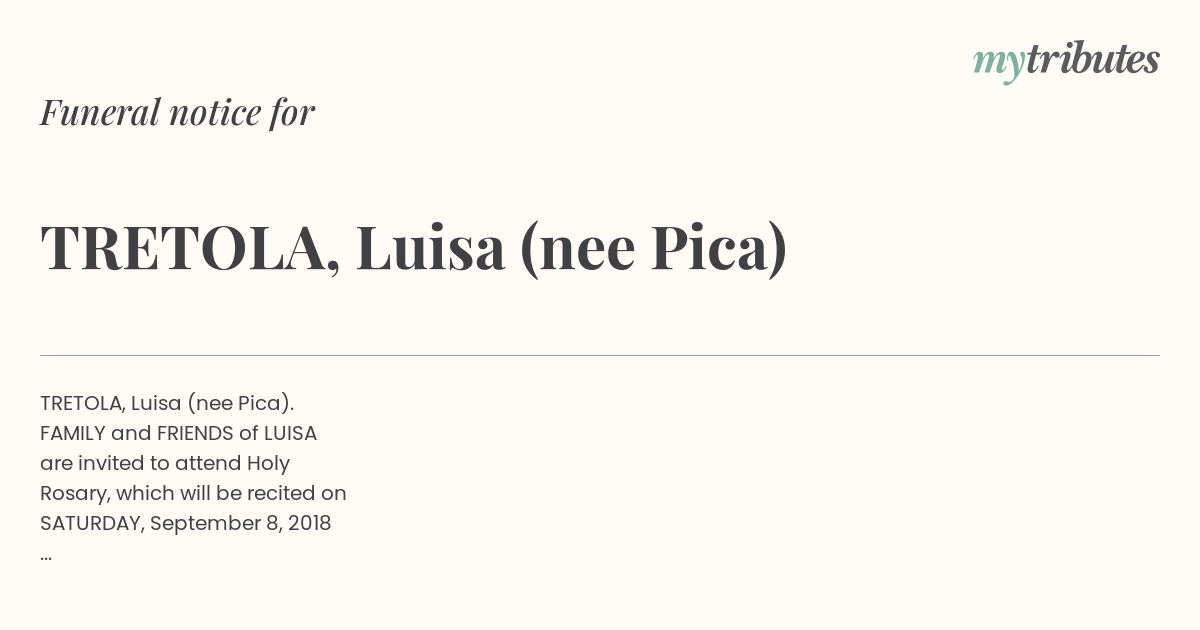Click the dark "tributes" part of the logo

click(x=1092, y=59)
